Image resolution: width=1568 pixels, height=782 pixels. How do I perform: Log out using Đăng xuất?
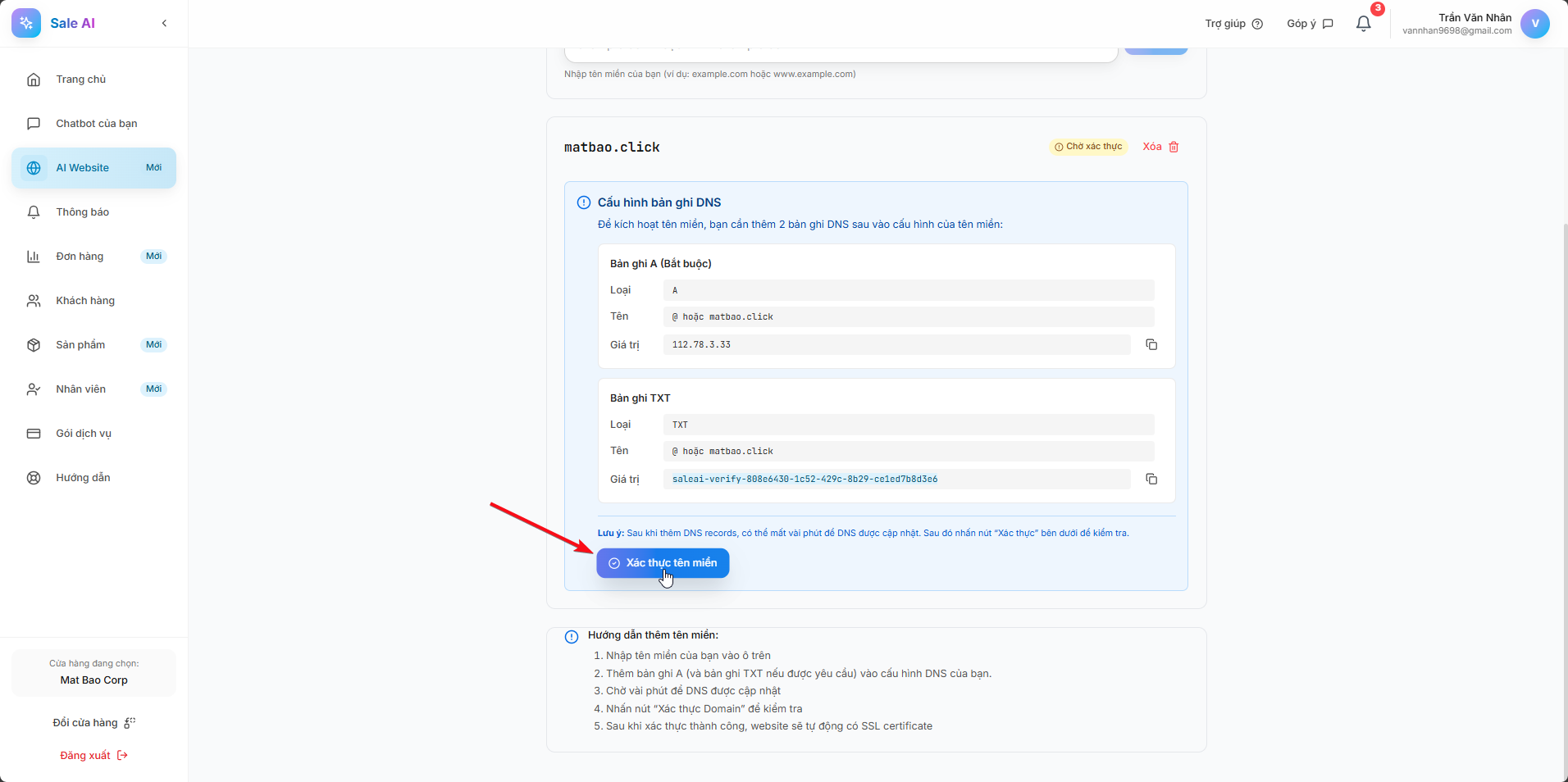[93, 756]
